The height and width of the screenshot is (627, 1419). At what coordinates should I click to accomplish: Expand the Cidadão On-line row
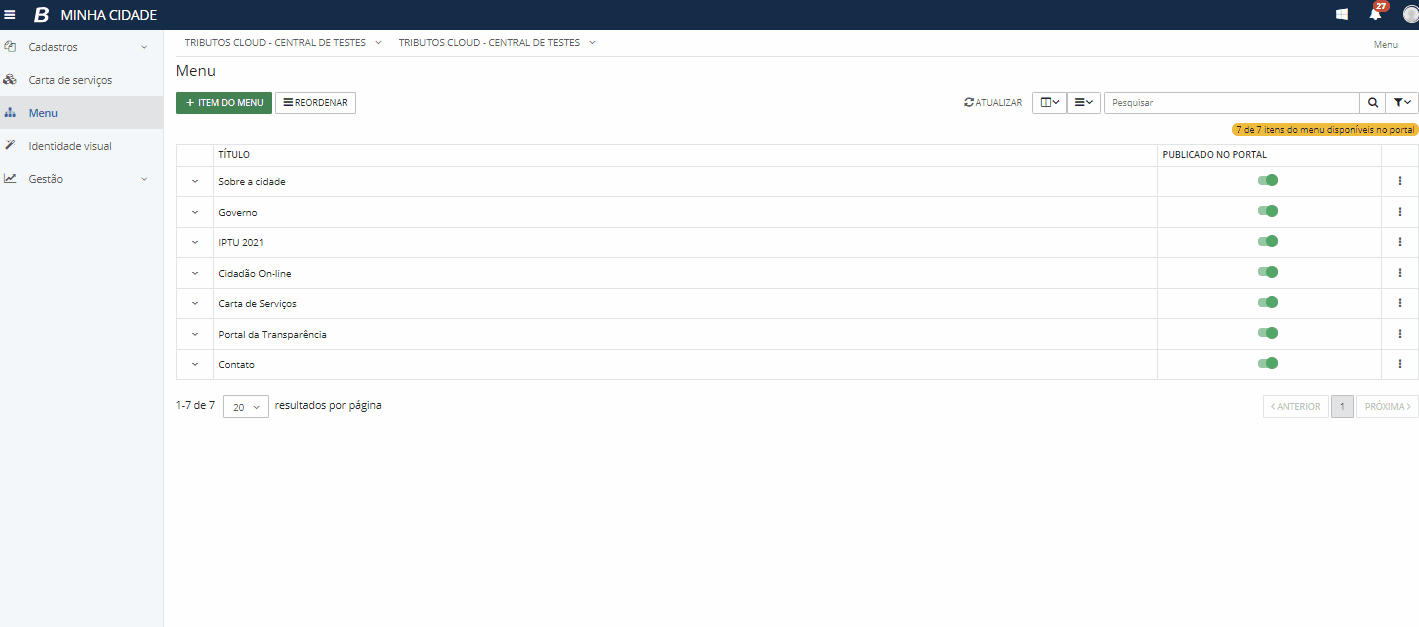coord(195,273)
